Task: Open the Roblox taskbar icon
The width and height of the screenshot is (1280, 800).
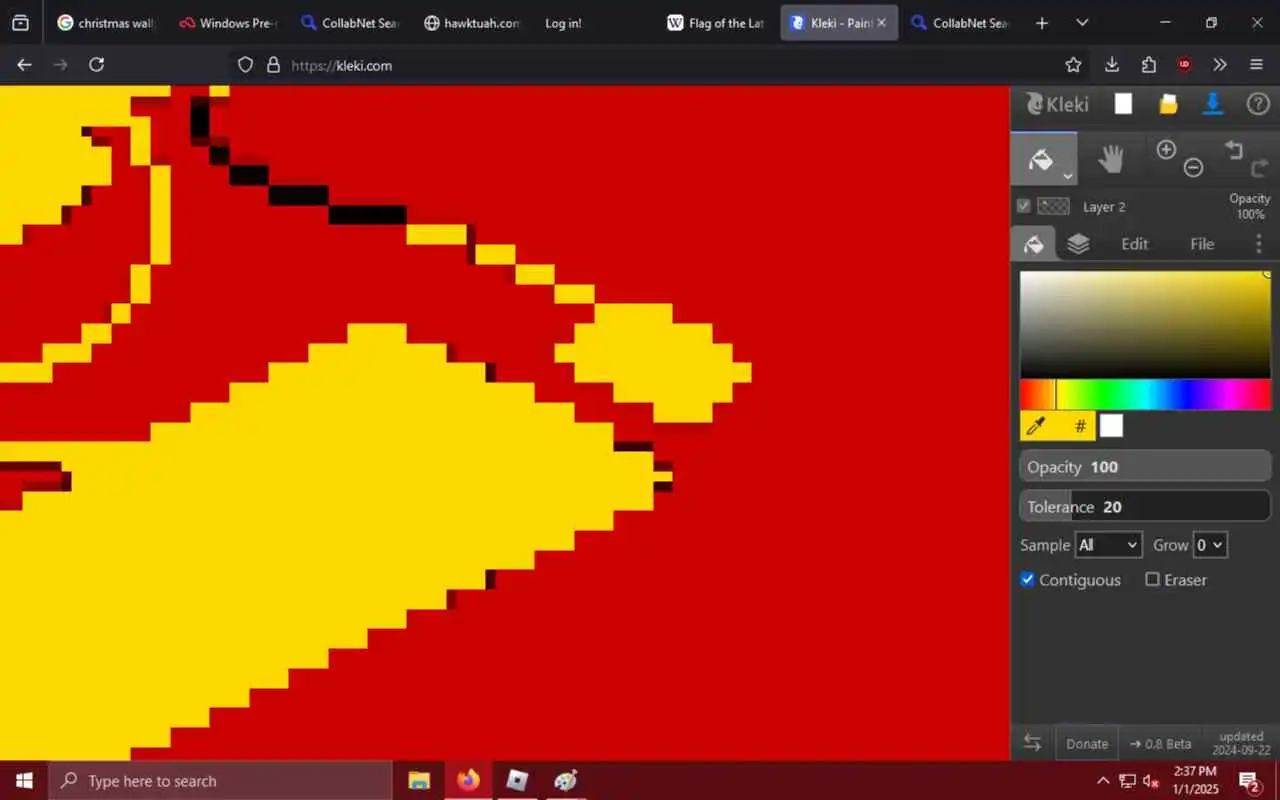Action: [x=517, y=781]
